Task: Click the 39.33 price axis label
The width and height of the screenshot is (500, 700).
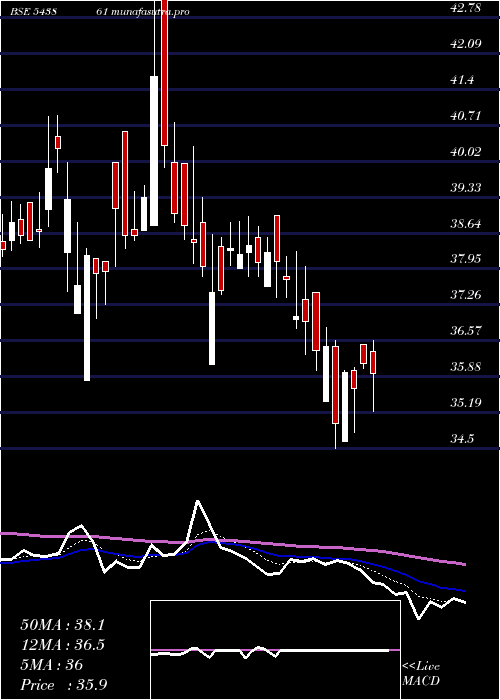Action: point(466,187)
